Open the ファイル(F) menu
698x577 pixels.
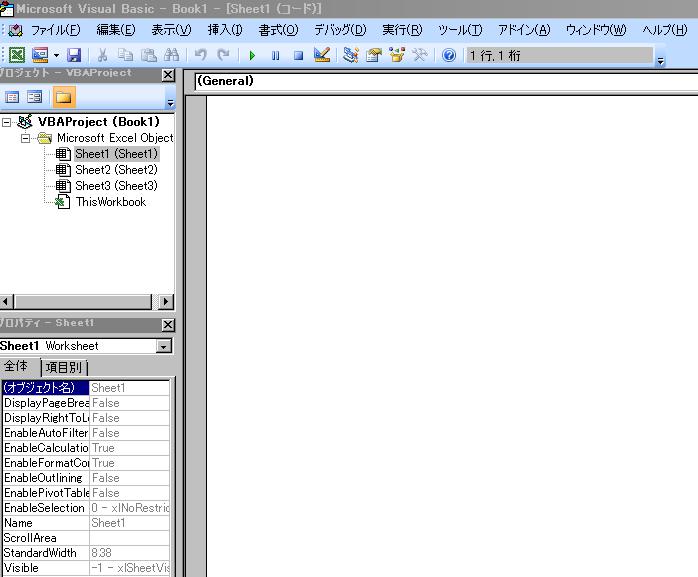pos(56,30)
